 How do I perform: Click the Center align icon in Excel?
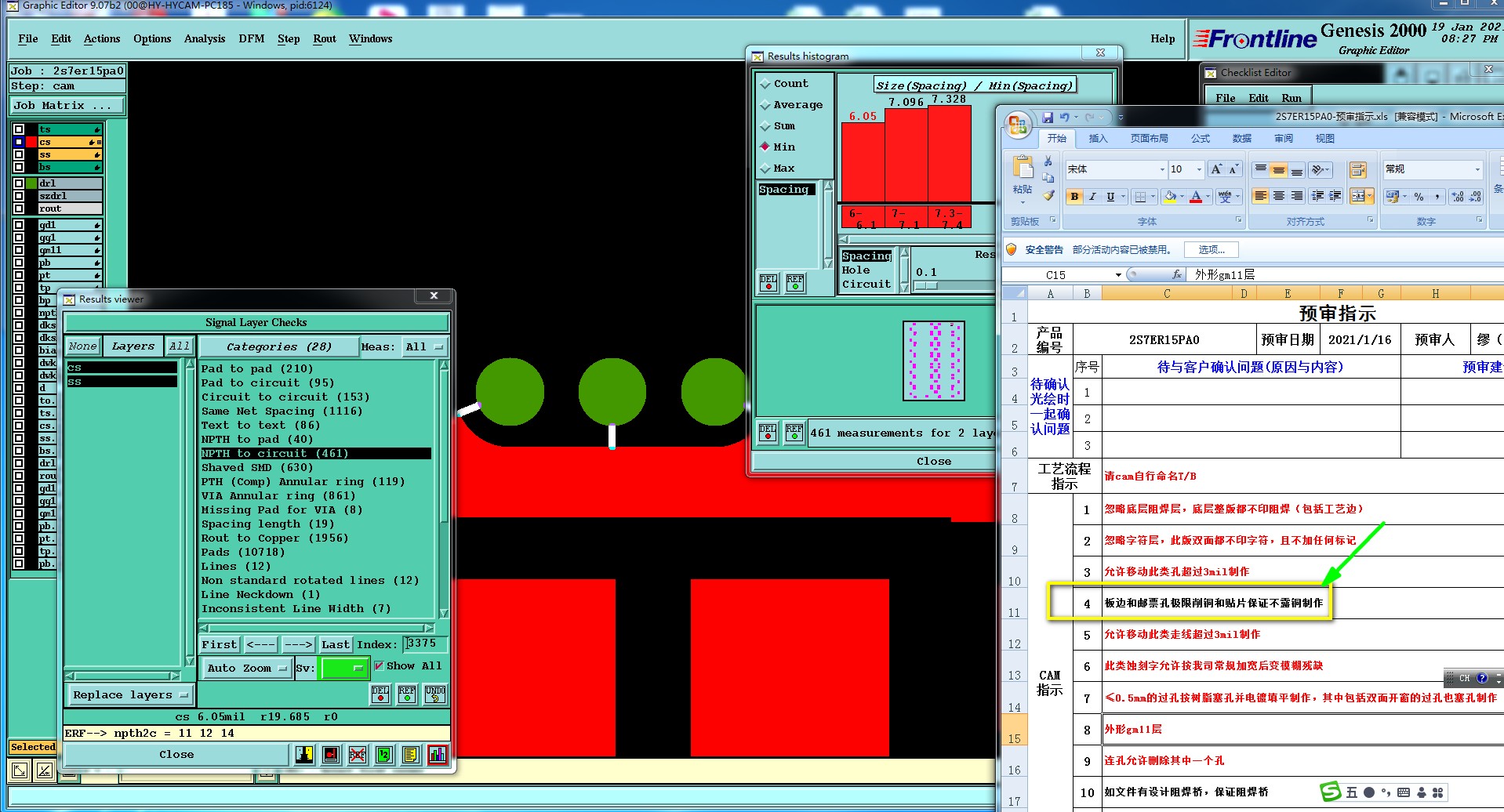coord(1278,196)
